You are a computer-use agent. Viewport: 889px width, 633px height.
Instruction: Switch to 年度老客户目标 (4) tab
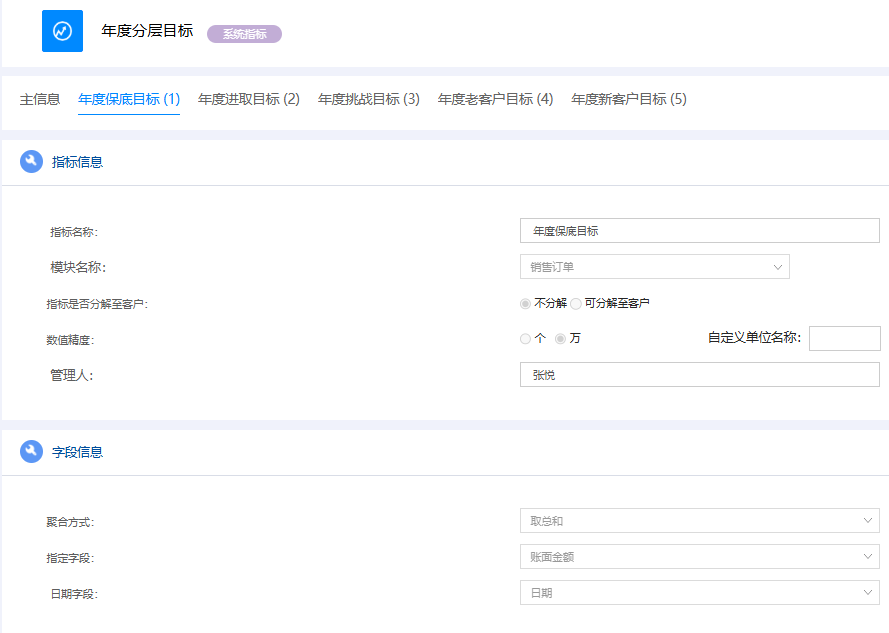click(x=496, y=99)
